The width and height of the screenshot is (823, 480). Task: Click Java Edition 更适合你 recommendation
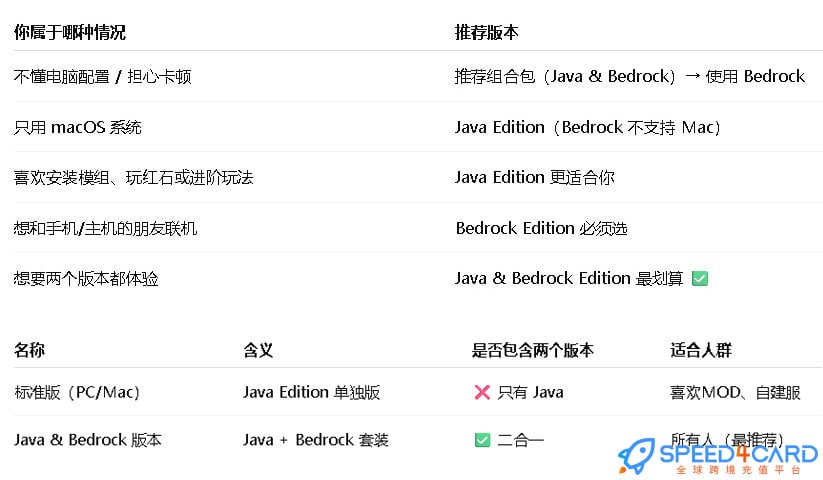(534, 178)
